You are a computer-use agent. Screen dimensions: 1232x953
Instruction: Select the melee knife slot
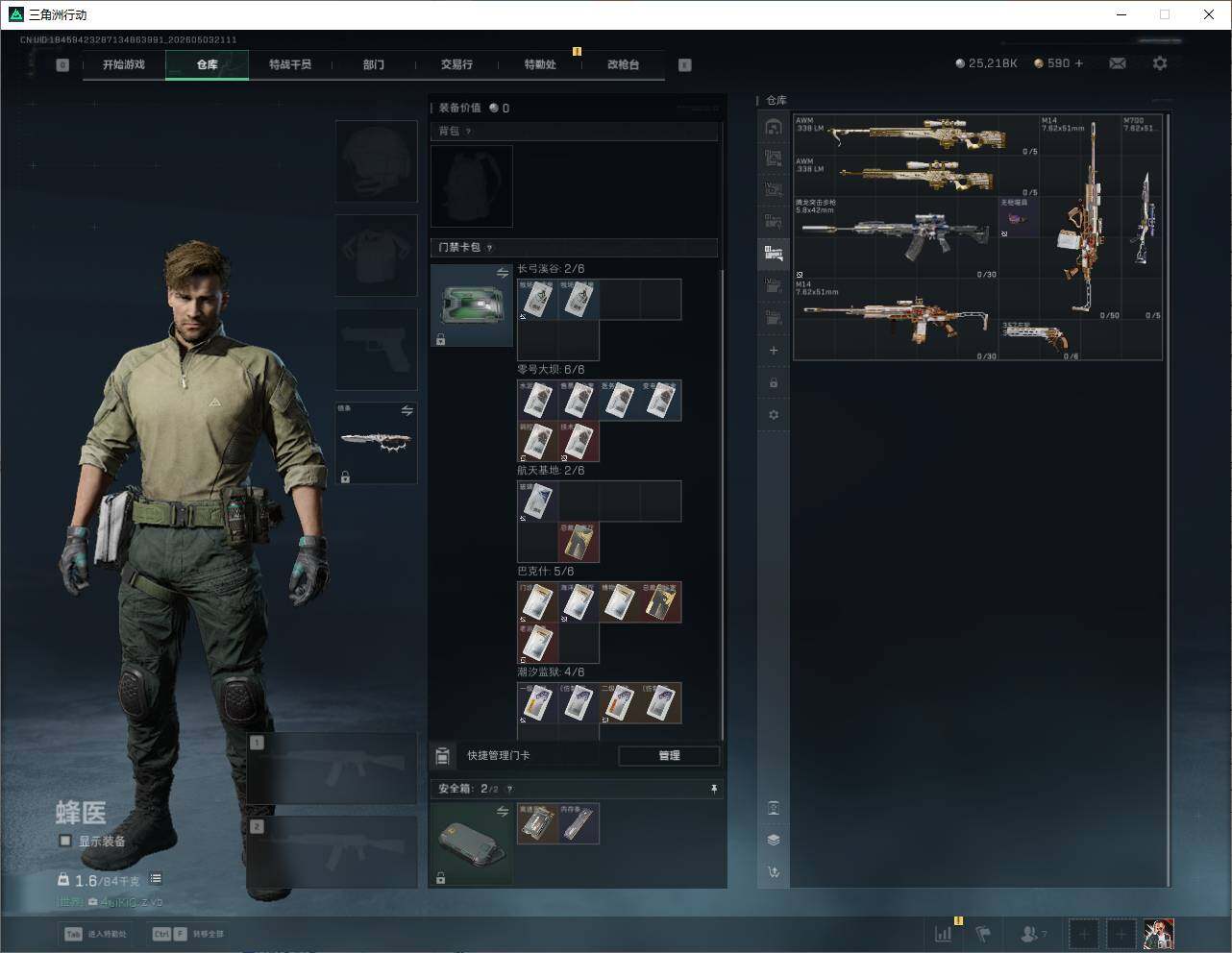coord(376,443)
